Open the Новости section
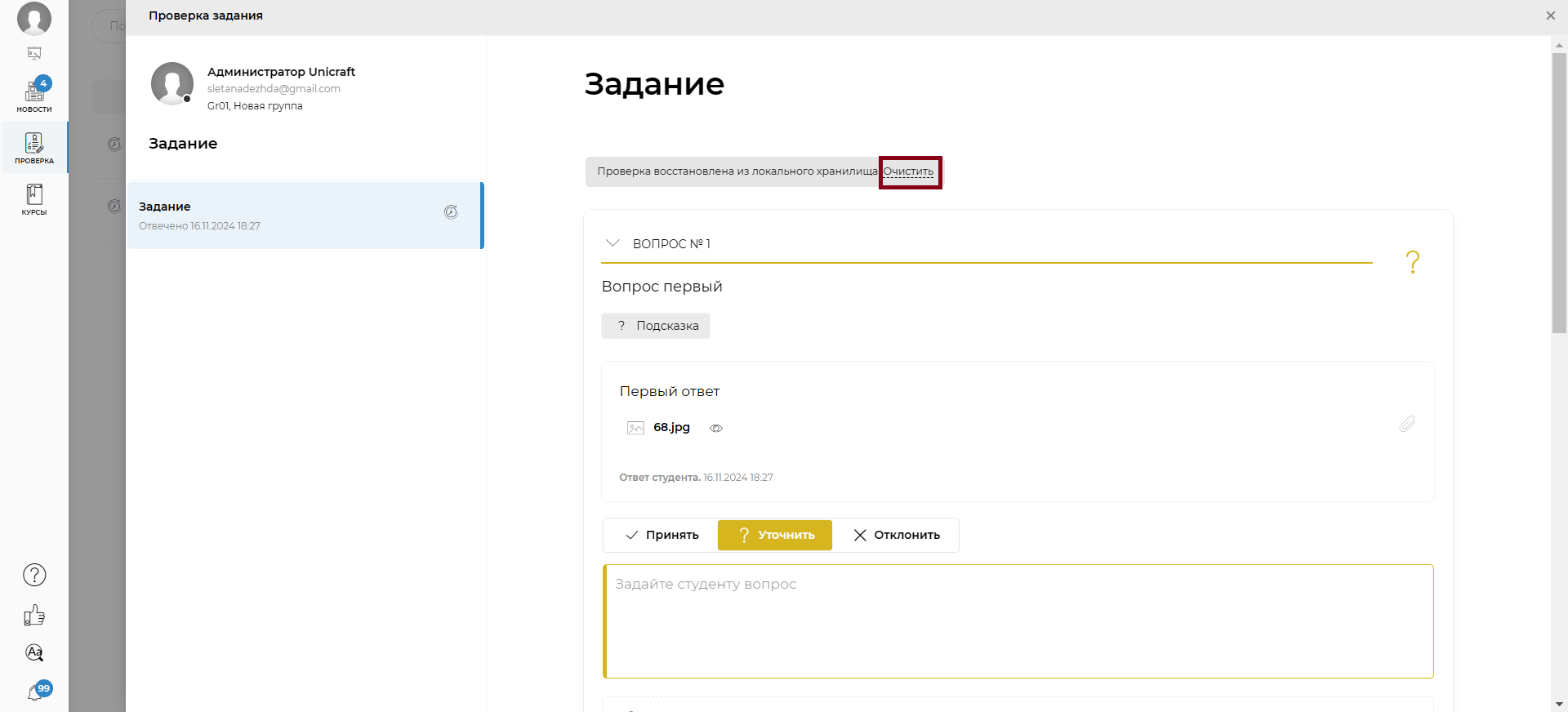This screenshot has width=1568, height=712. click(x=34, y=96)
